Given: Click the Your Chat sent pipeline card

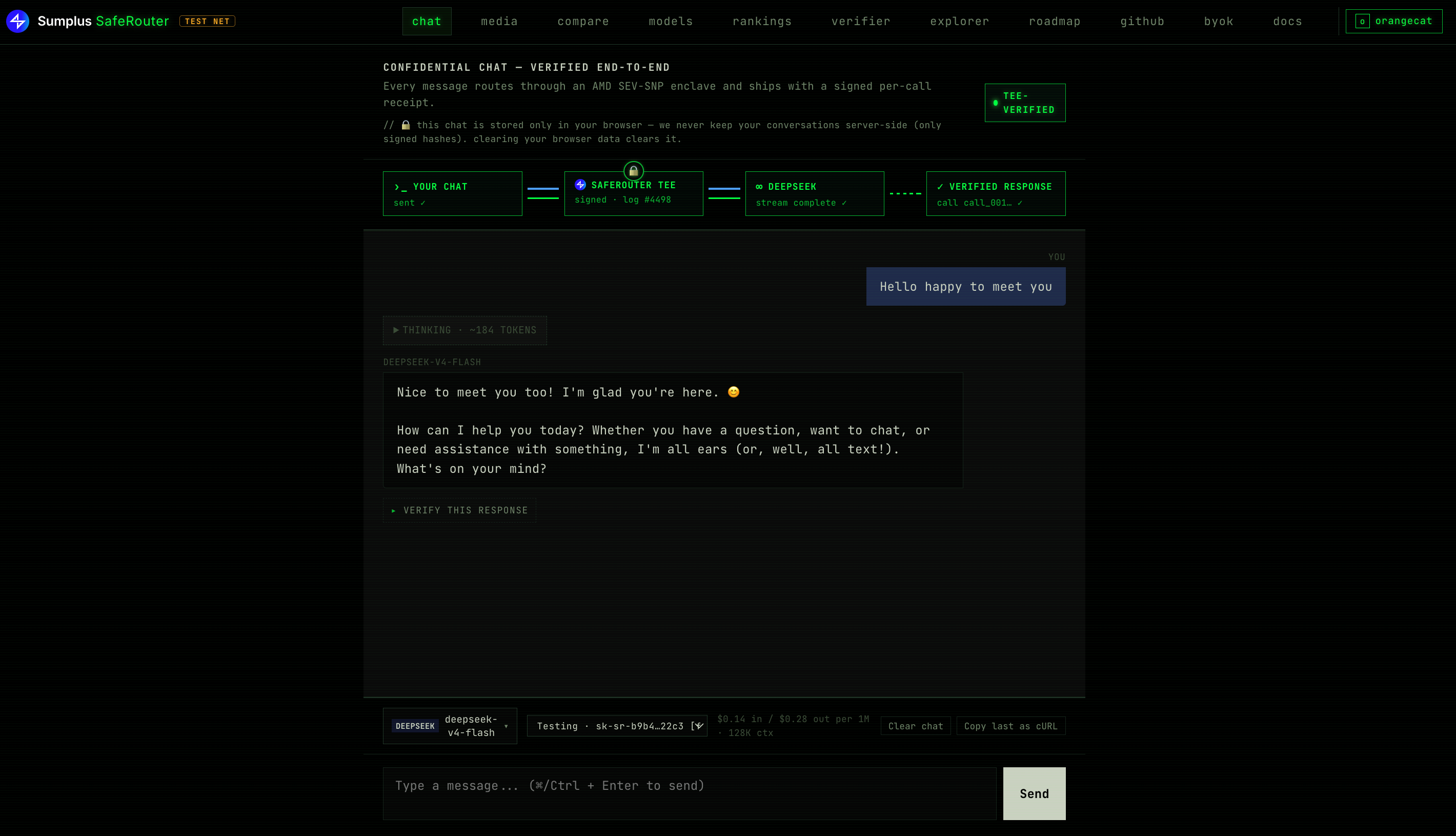Looking at the screenshot, I should point(452,193).
